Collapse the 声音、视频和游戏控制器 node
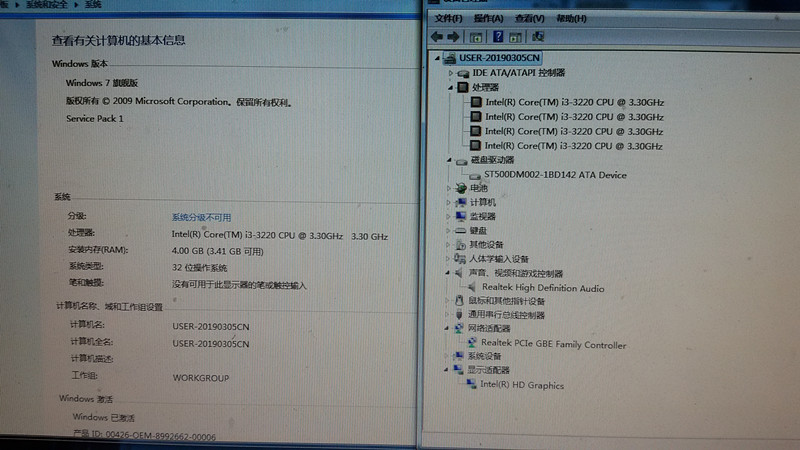Image resolution: width=800 pixels, height=450 pixels. click(x=447, y=273)
